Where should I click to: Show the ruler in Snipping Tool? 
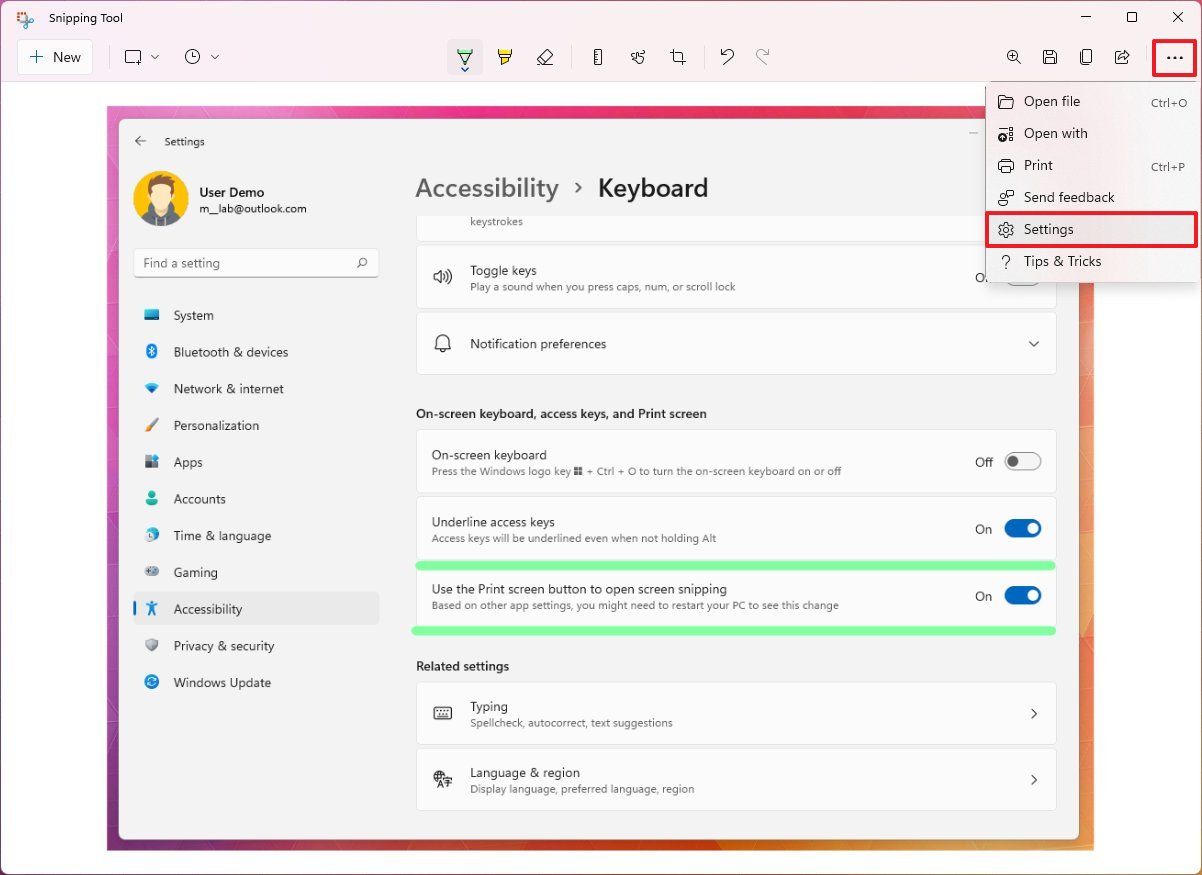point(597,57)
